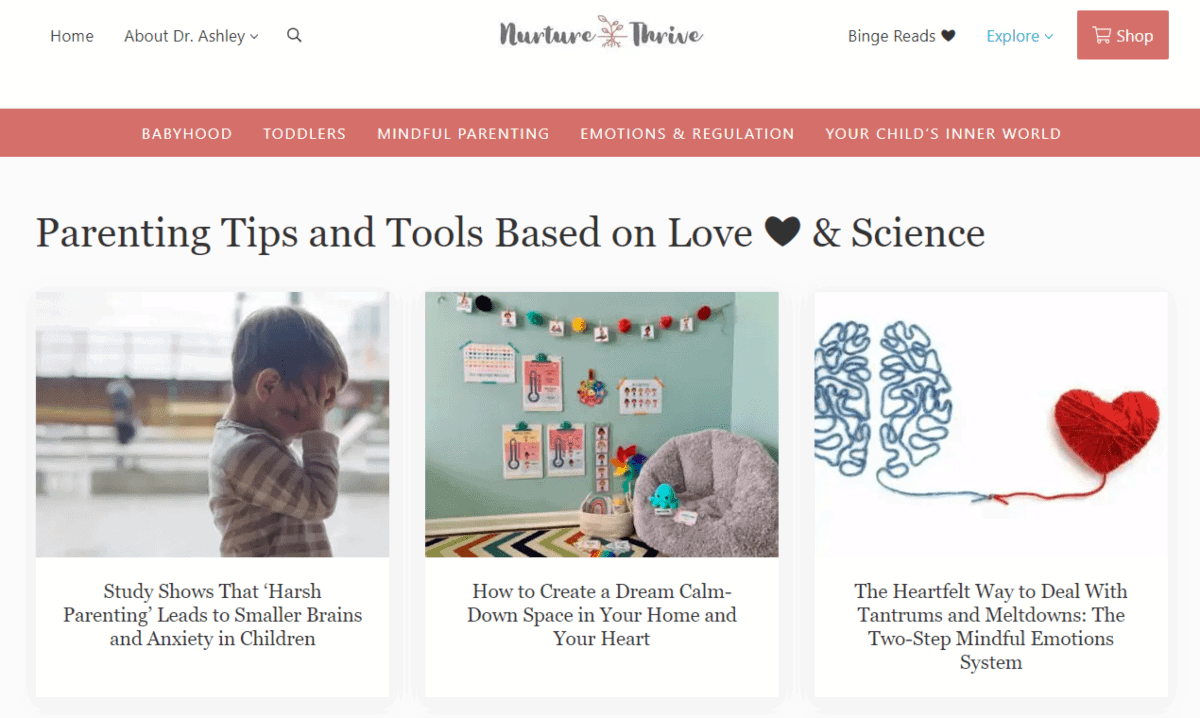1200x718 pixels.
Task: Click Emotions & Regulation in the red navbar
Action: [x=687, y=132]
